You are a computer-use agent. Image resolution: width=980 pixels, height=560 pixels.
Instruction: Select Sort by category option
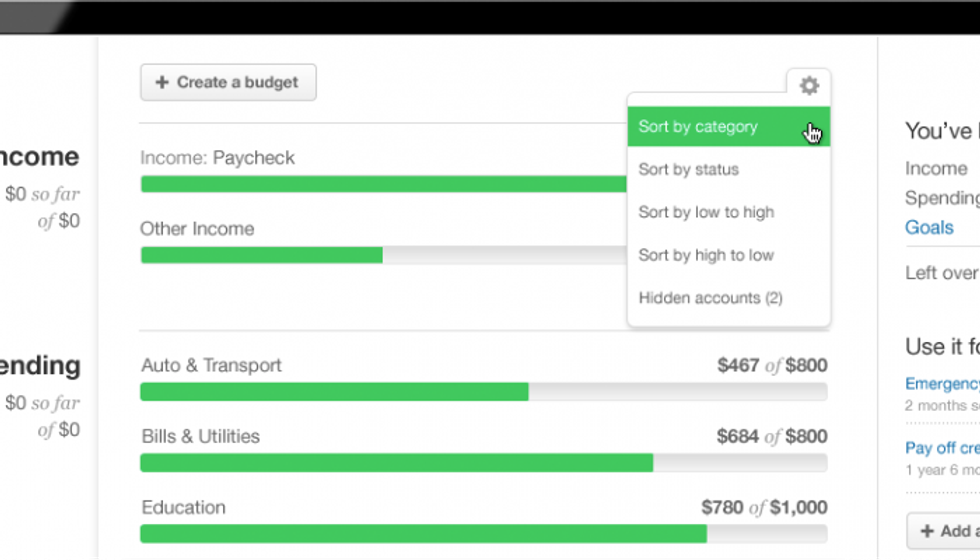point(698,127)
